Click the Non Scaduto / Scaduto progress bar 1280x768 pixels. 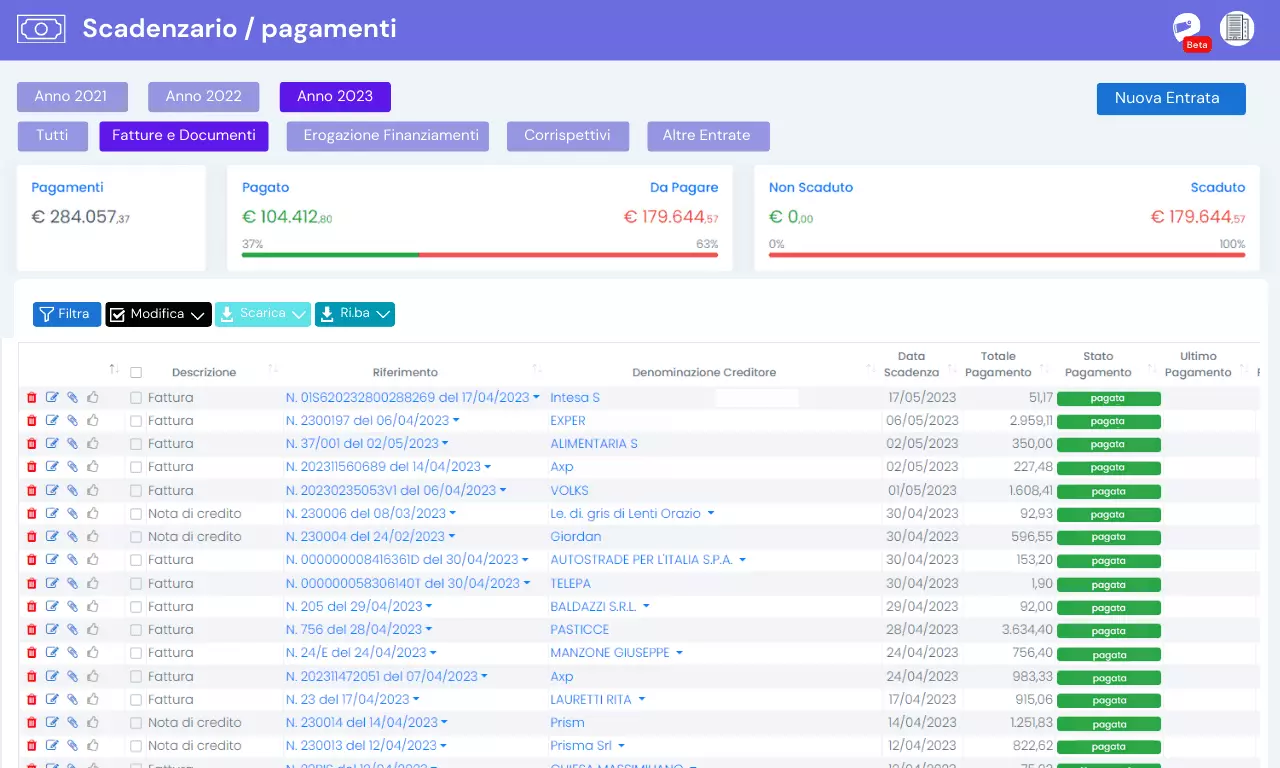pyautogui.click(x=1007, y=255)
